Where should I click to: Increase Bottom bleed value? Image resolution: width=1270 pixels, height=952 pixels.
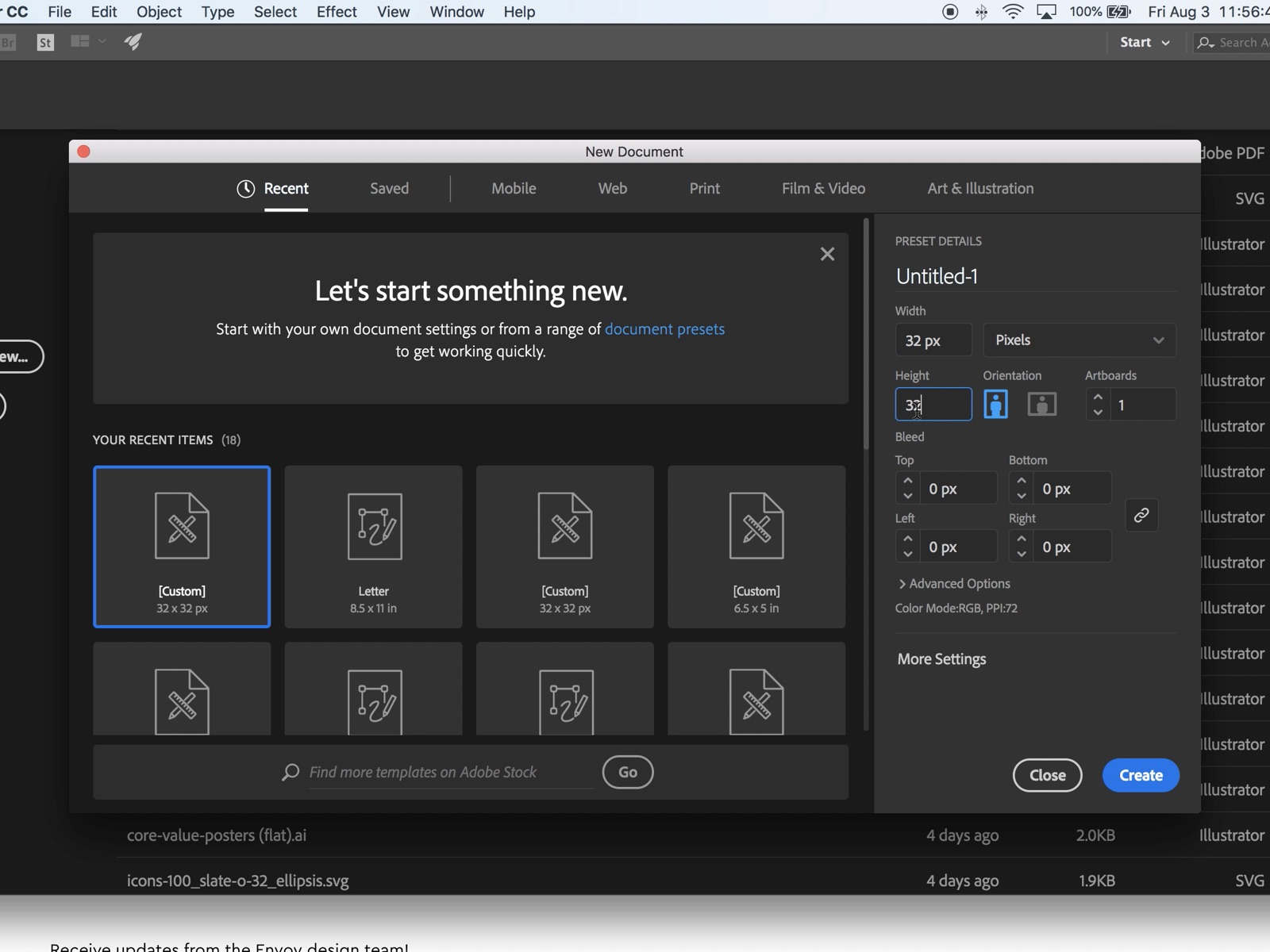pos(1022,481)
